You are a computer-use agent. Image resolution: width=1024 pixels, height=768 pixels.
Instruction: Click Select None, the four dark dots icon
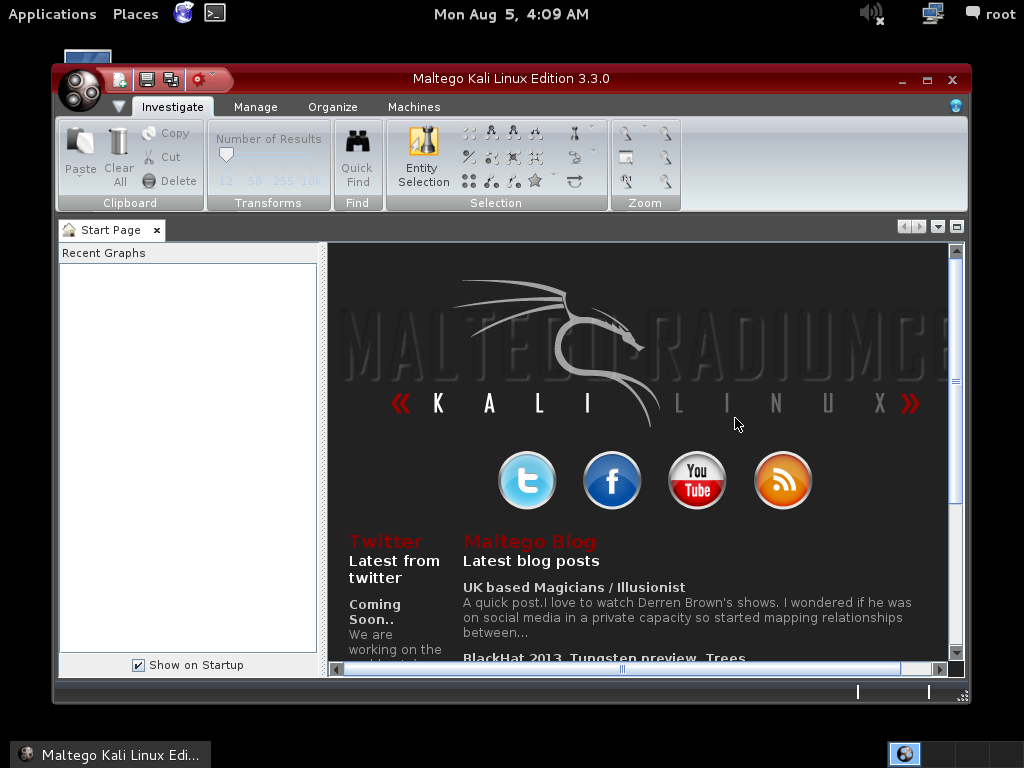pyautogui.click(x=469, y=181)
